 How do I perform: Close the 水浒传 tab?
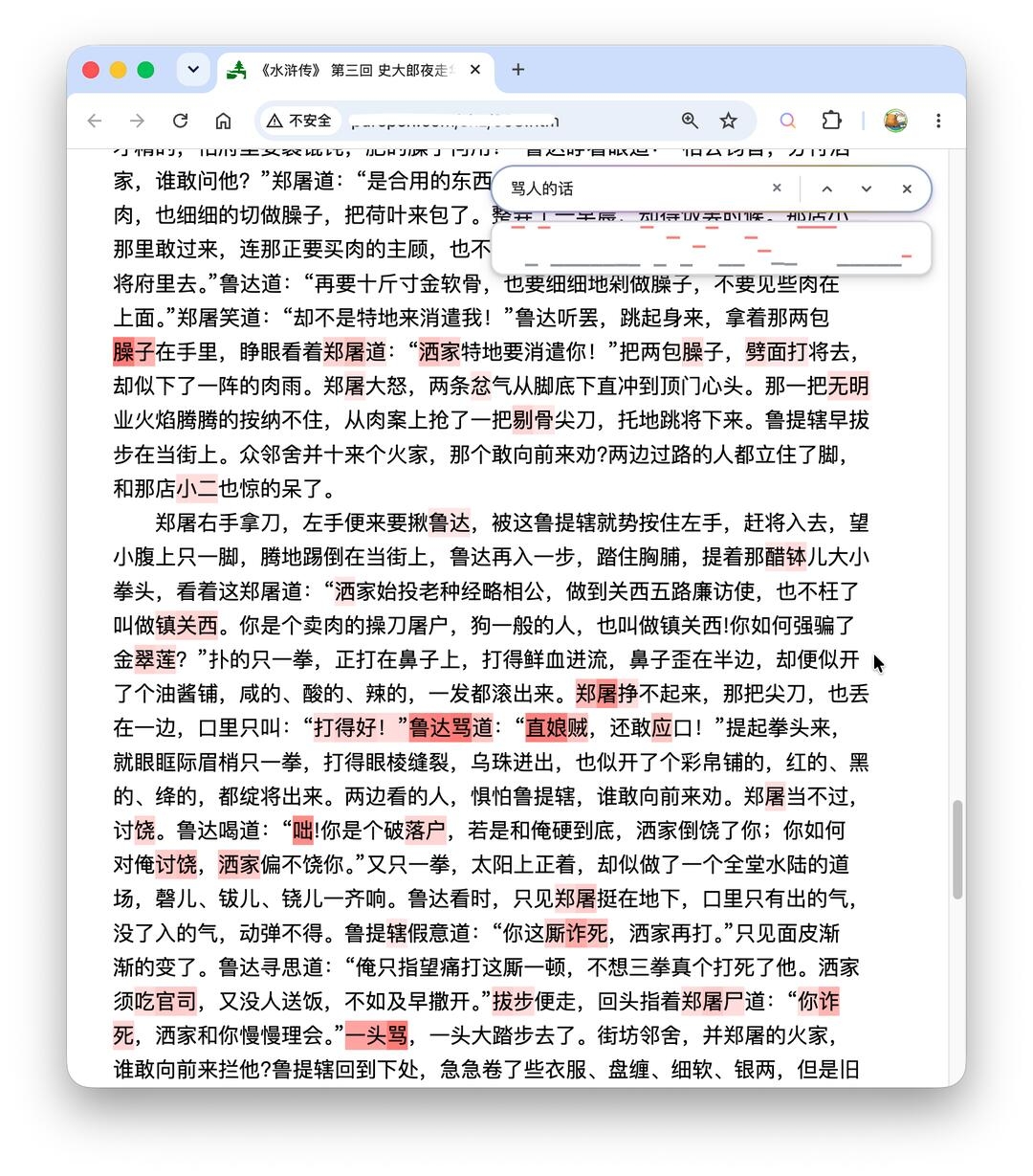point(475,70)
